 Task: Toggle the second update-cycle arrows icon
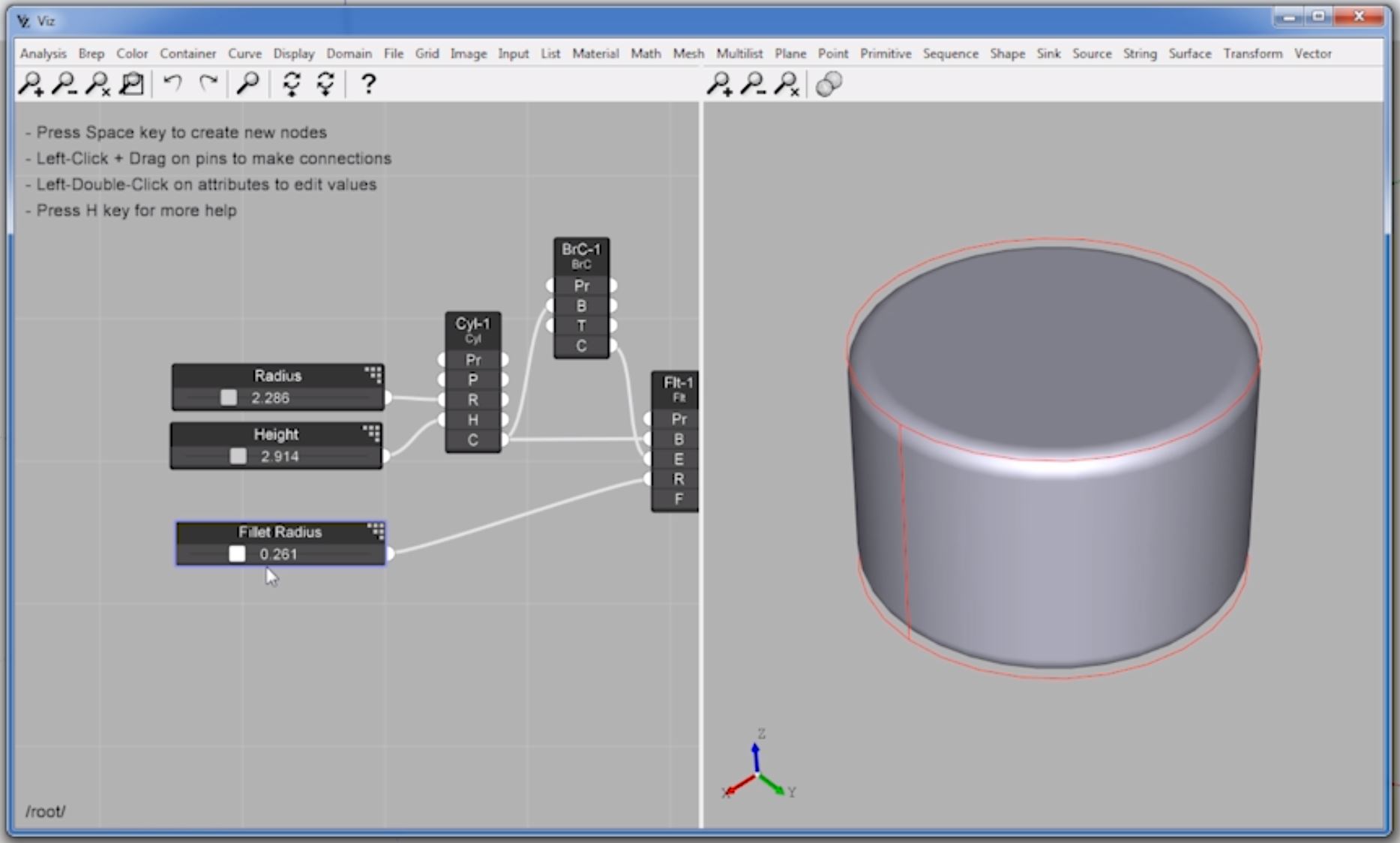325,85
